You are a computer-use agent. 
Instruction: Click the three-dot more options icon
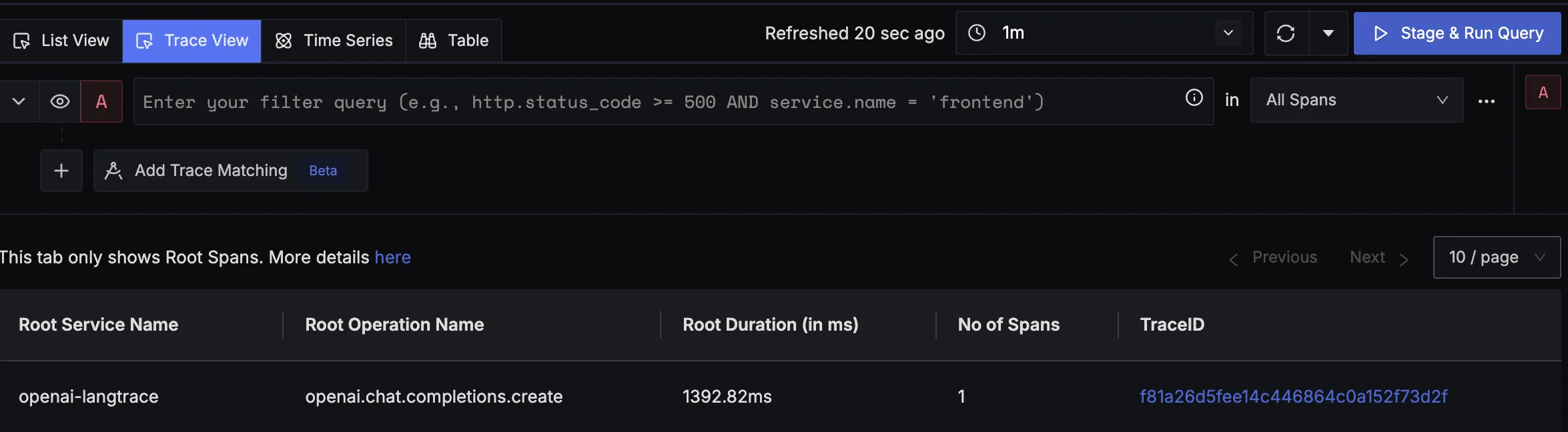coord(1486,101)
